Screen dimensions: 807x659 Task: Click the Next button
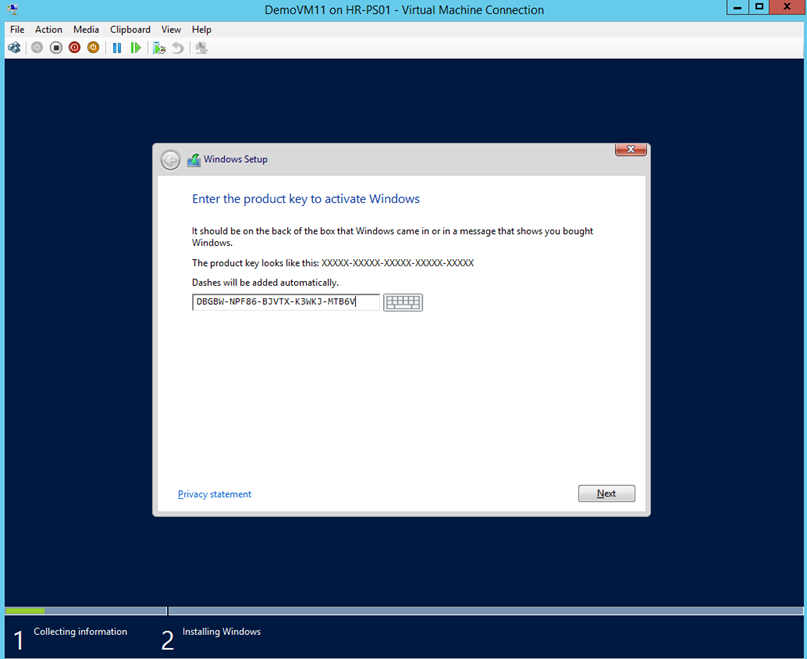[x=606, y=493]
